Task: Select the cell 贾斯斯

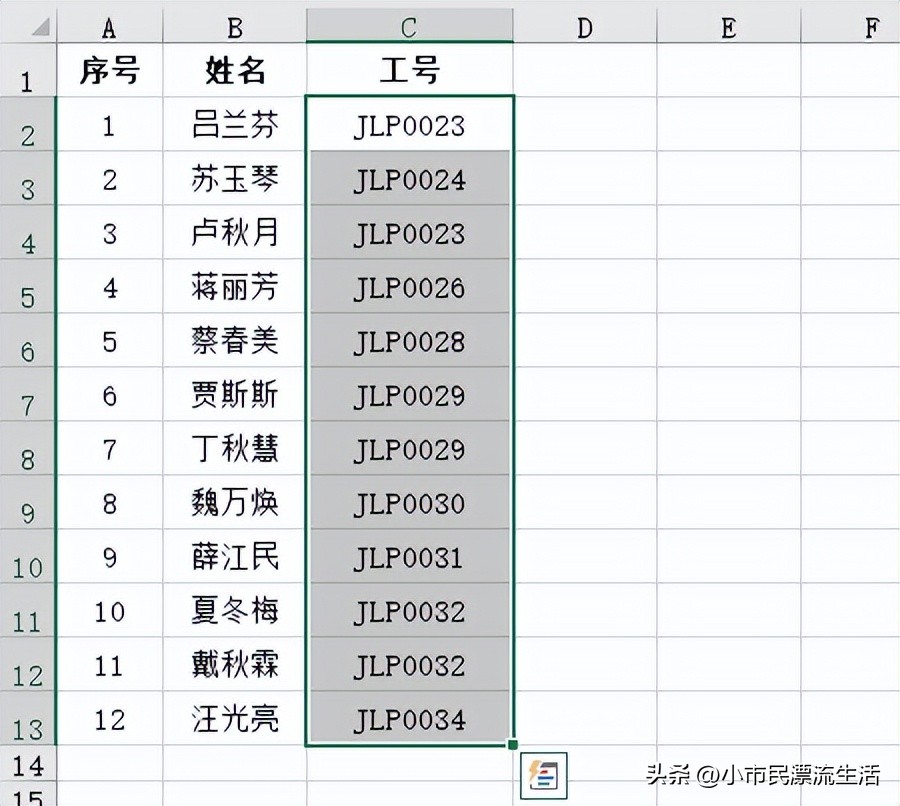Action: (235, 394)
